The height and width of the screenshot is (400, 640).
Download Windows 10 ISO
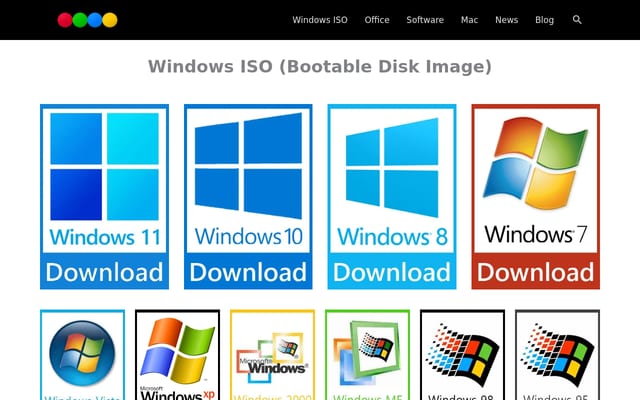[248, 272]
